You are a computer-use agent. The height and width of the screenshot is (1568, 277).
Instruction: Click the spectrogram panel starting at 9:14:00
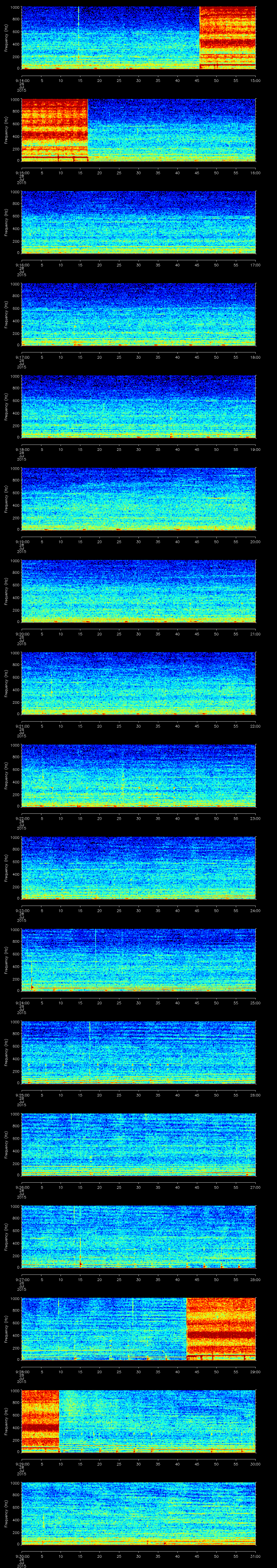click(138, 38)
